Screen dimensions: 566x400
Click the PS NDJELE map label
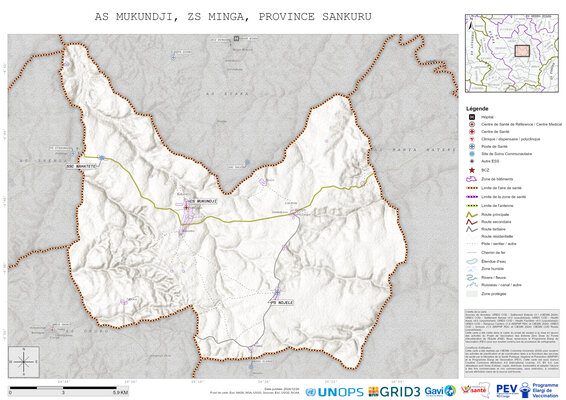282,303
